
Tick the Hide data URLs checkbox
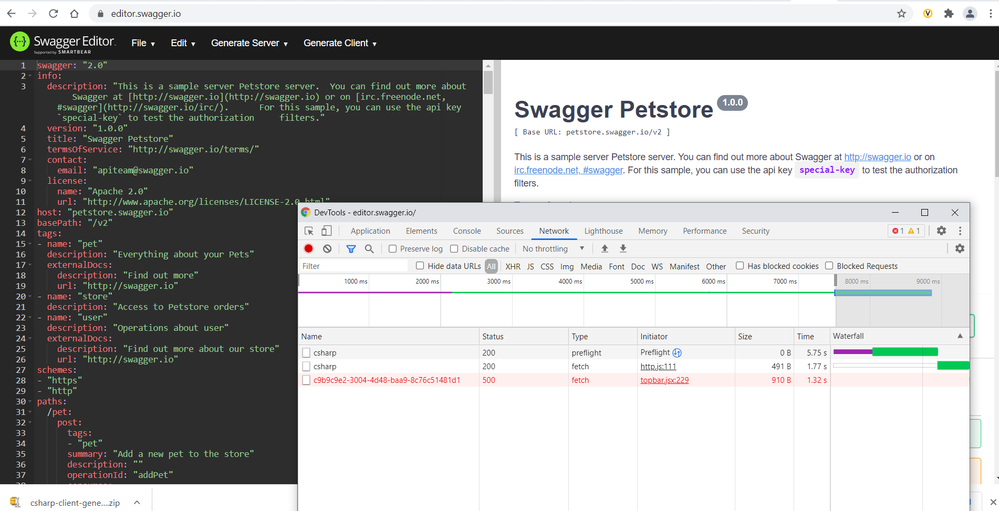pyautogui.click(x=420, y=266)
